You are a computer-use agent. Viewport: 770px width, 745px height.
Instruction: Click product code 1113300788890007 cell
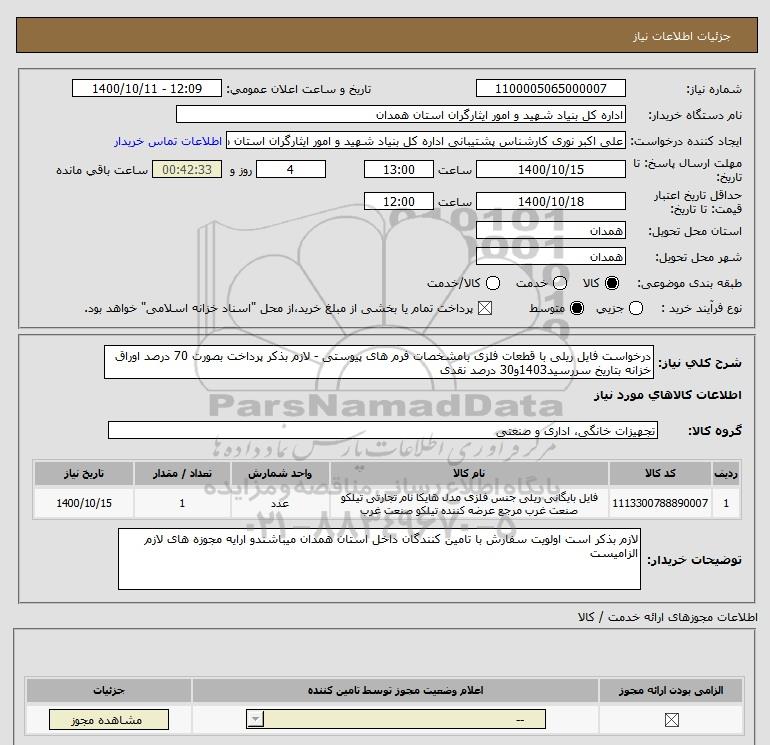660,503
